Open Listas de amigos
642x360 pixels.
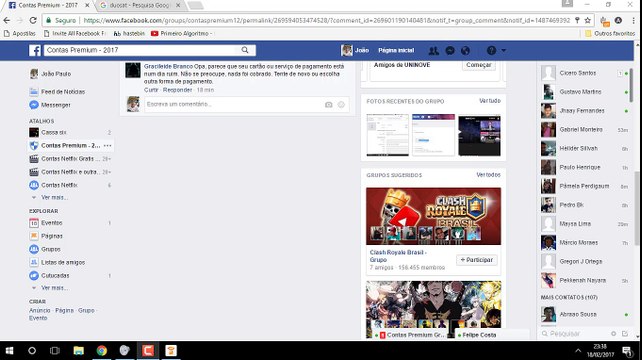63,262
